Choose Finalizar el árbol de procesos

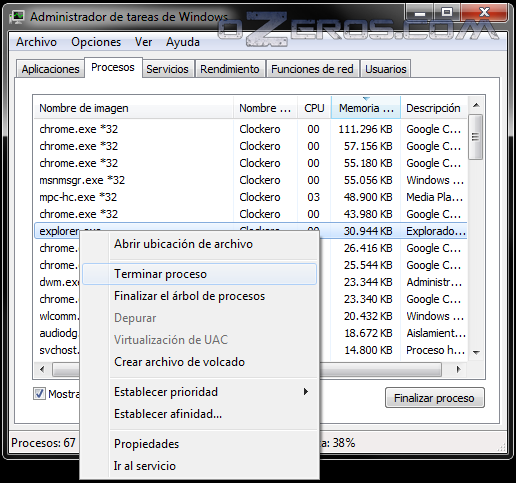click(199, 296)
